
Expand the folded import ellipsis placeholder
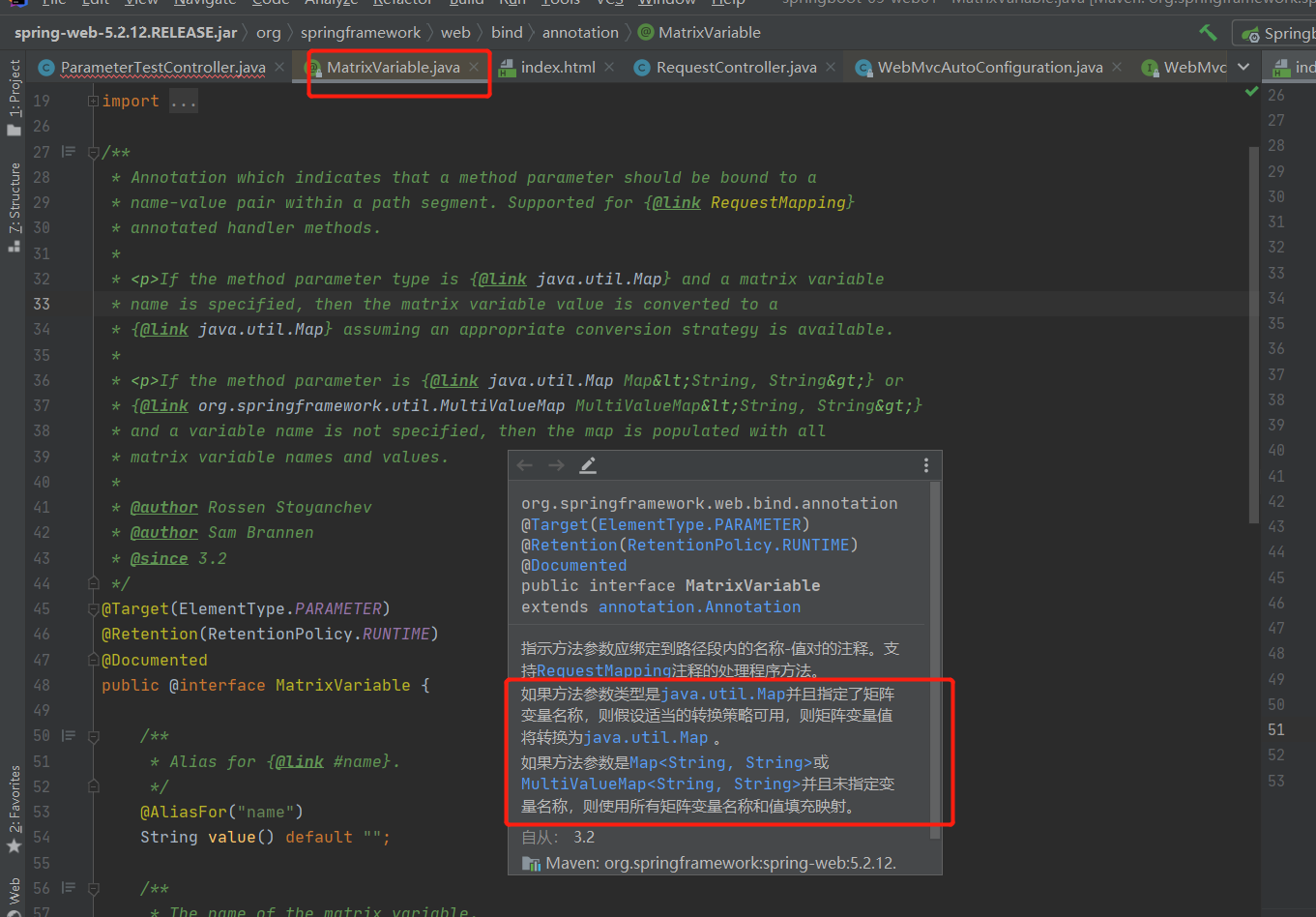[184, 101]
